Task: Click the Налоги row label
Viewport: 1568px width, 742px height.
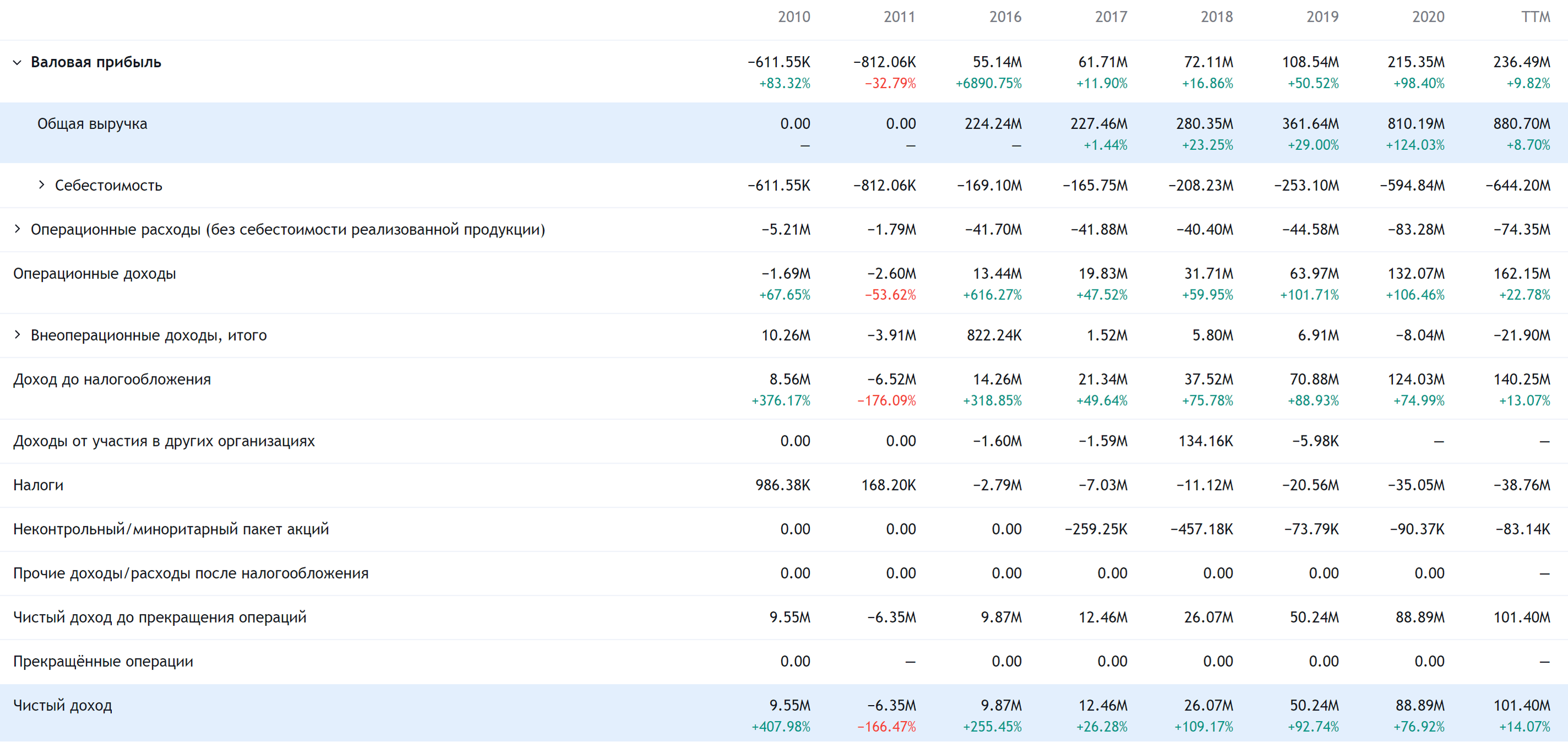Action: click(x=39, y=485)
